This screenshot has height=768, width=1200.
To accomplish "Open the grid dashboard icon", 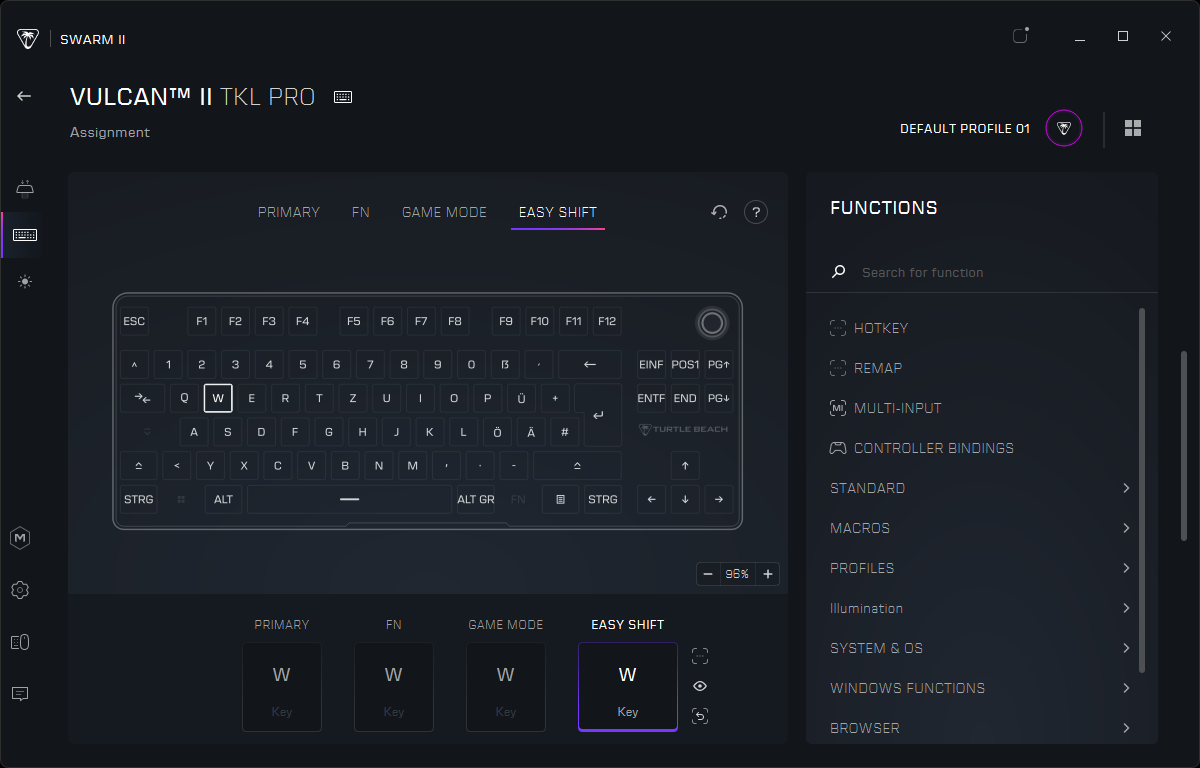I will [x=1133, y=128].
